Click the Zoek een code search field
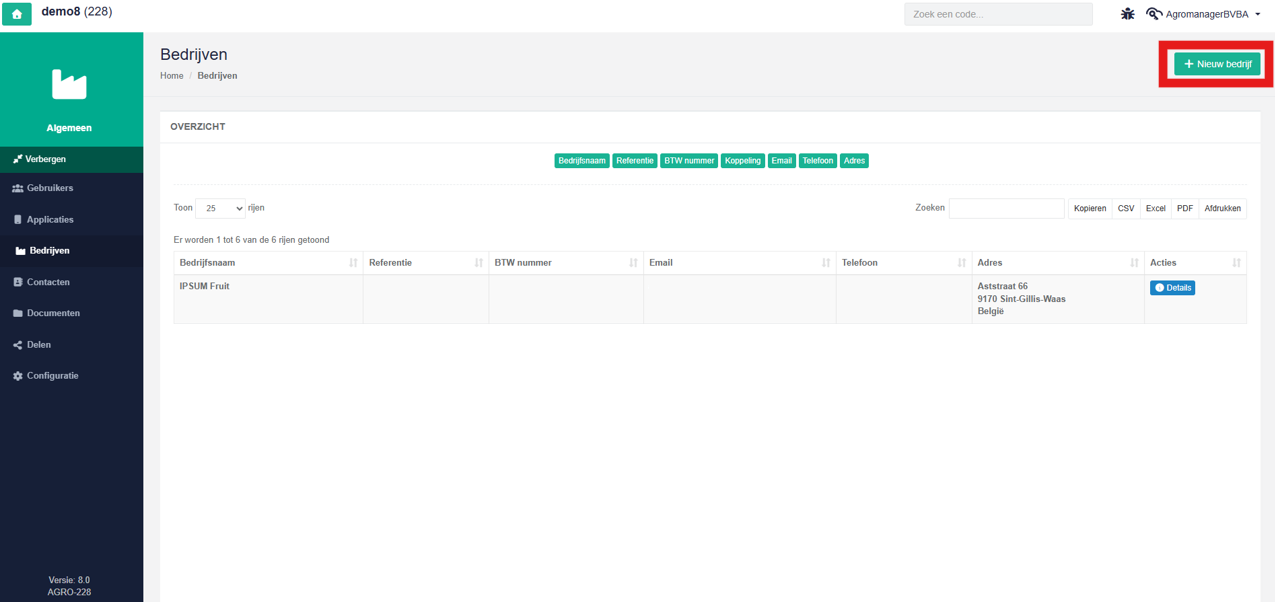This screenshot has width=1275, height=602. (x=998, y=14)
